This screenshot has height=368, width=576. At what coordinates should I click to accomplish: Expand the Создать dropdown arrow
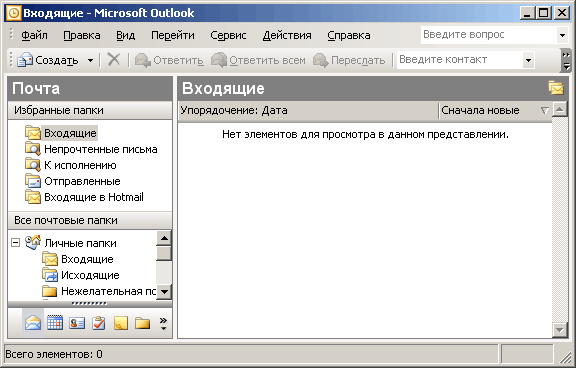pyautogui.click(x=90, y=60)
